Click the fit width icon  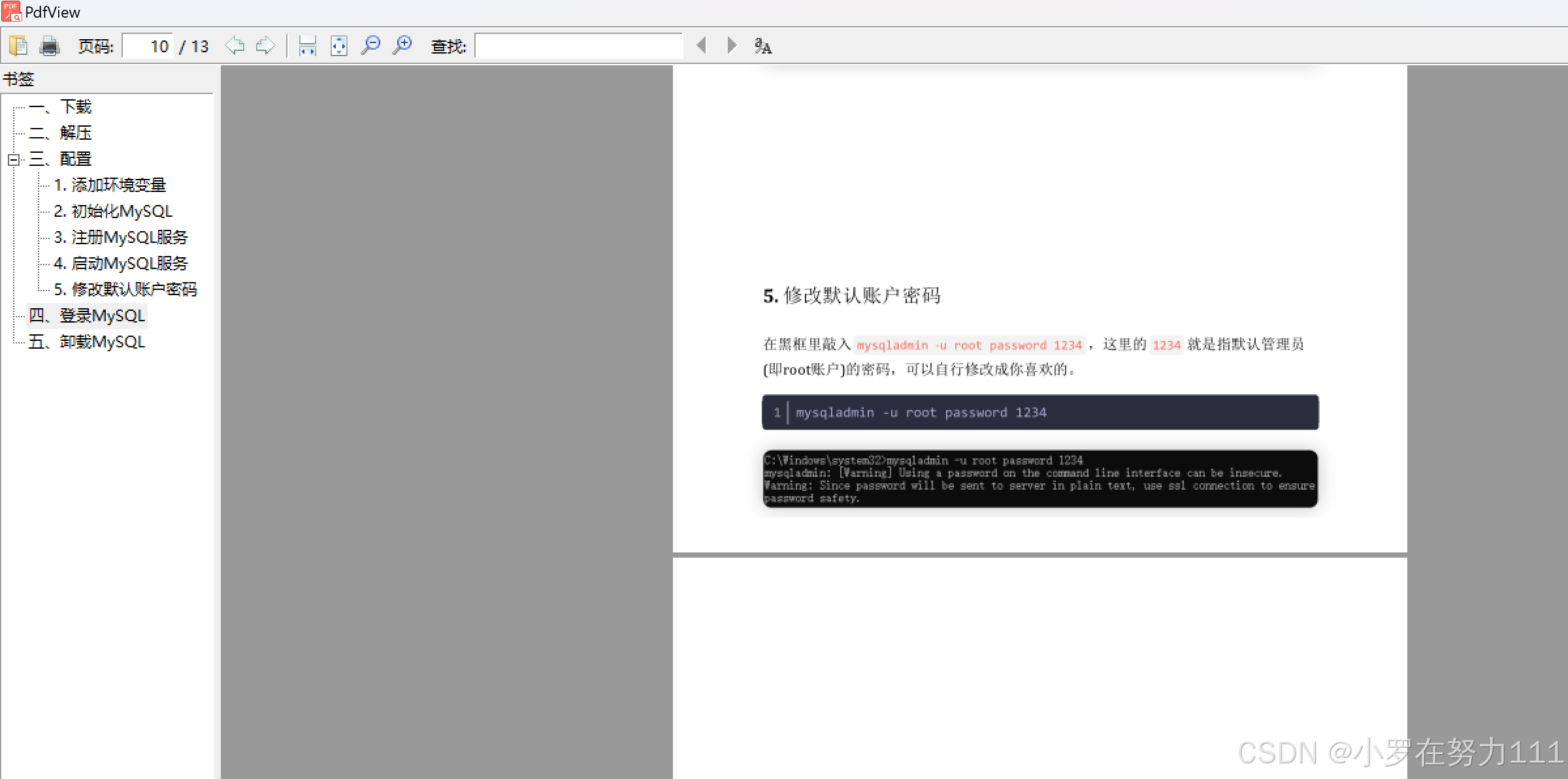(307, 46)
